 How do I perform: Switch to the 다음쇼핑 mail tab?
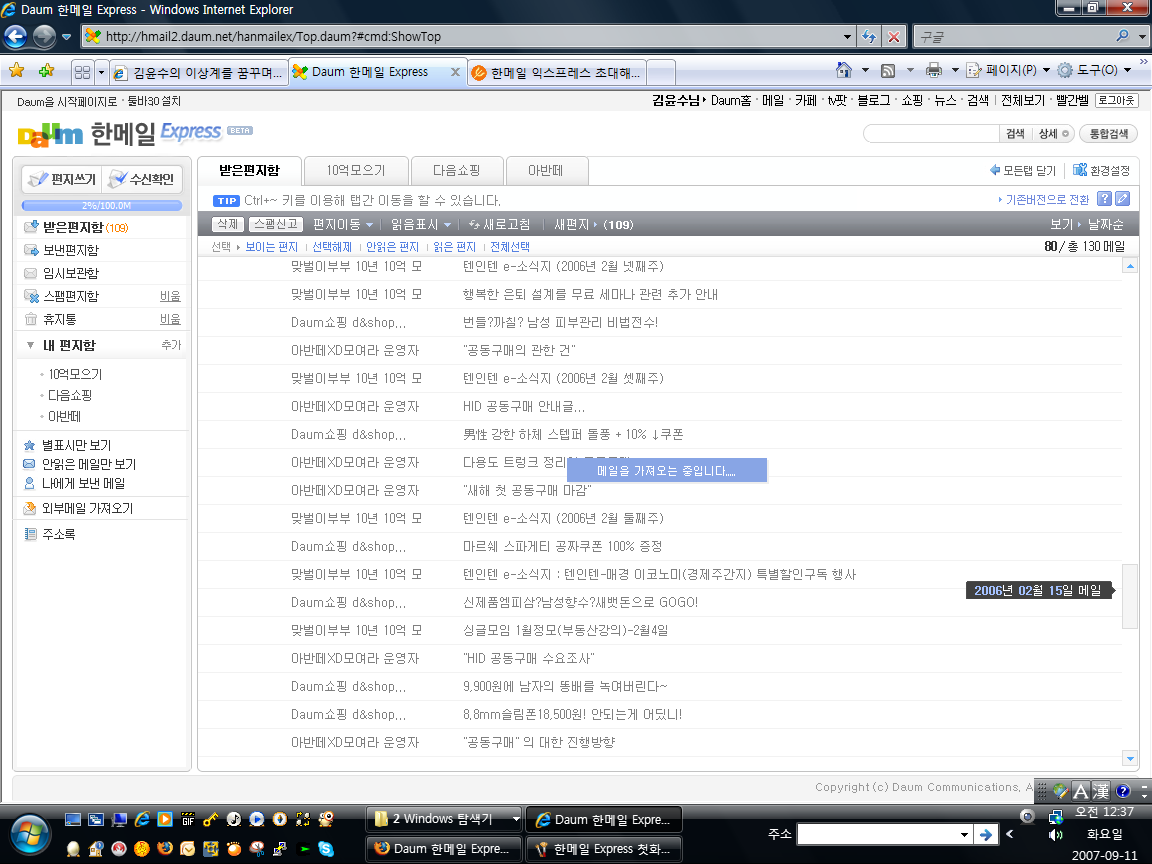pos(457,170)
